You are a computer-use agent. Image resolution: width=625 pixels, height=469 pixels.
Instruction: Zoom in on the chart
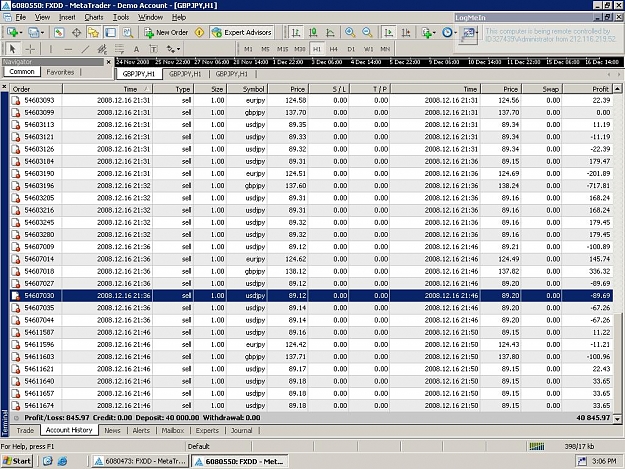350,32
